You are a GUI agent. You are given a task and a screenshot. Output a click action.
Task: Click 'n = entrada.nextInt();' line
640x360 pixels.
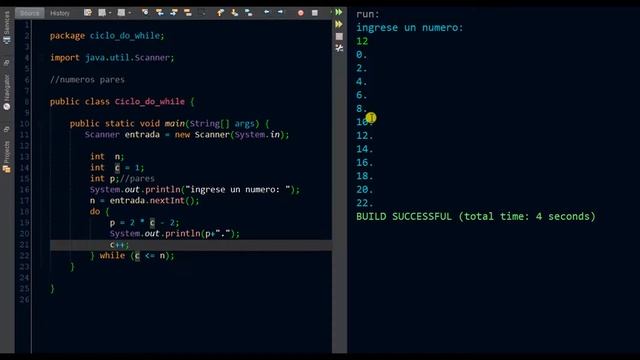click(x=144, y=201)
